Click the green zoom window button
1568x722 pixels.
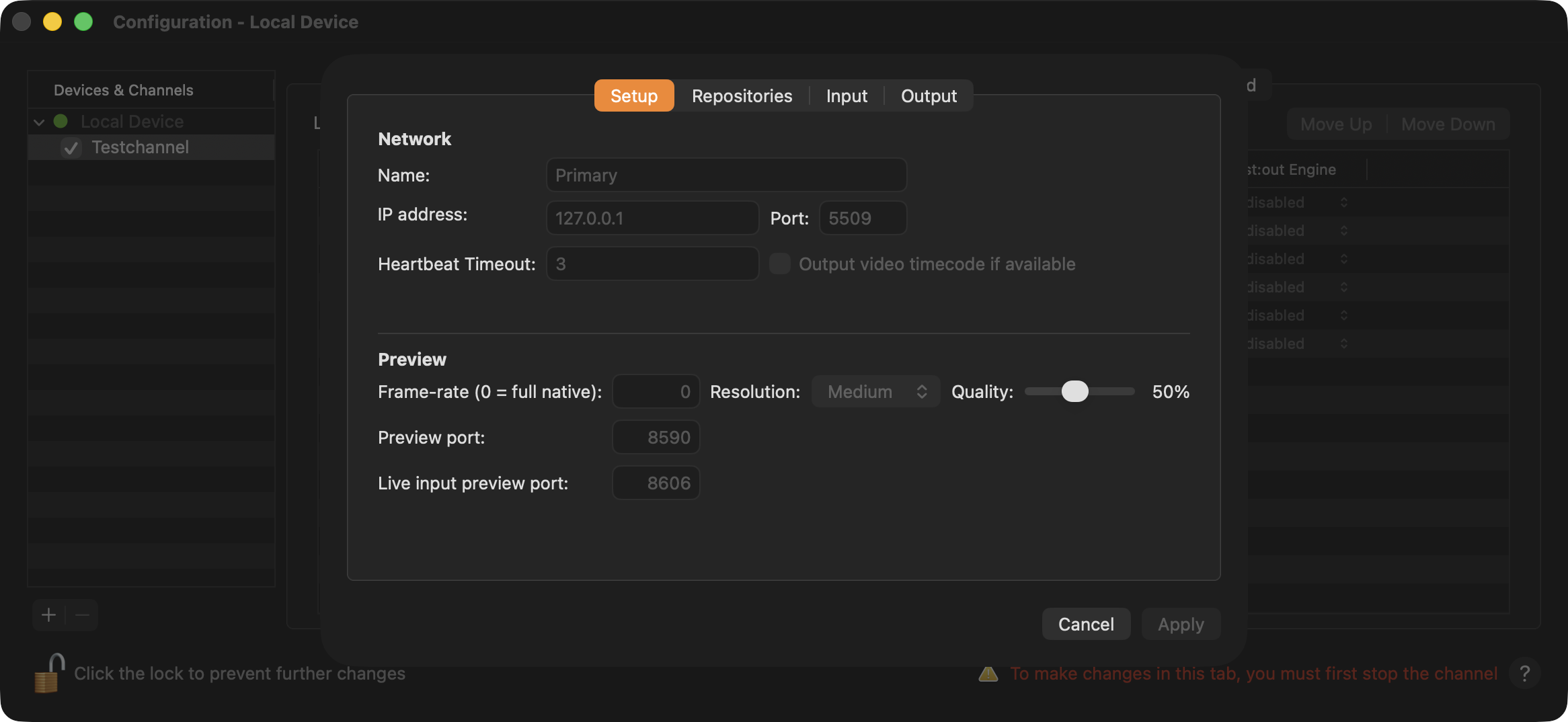(x=83, y=22)
